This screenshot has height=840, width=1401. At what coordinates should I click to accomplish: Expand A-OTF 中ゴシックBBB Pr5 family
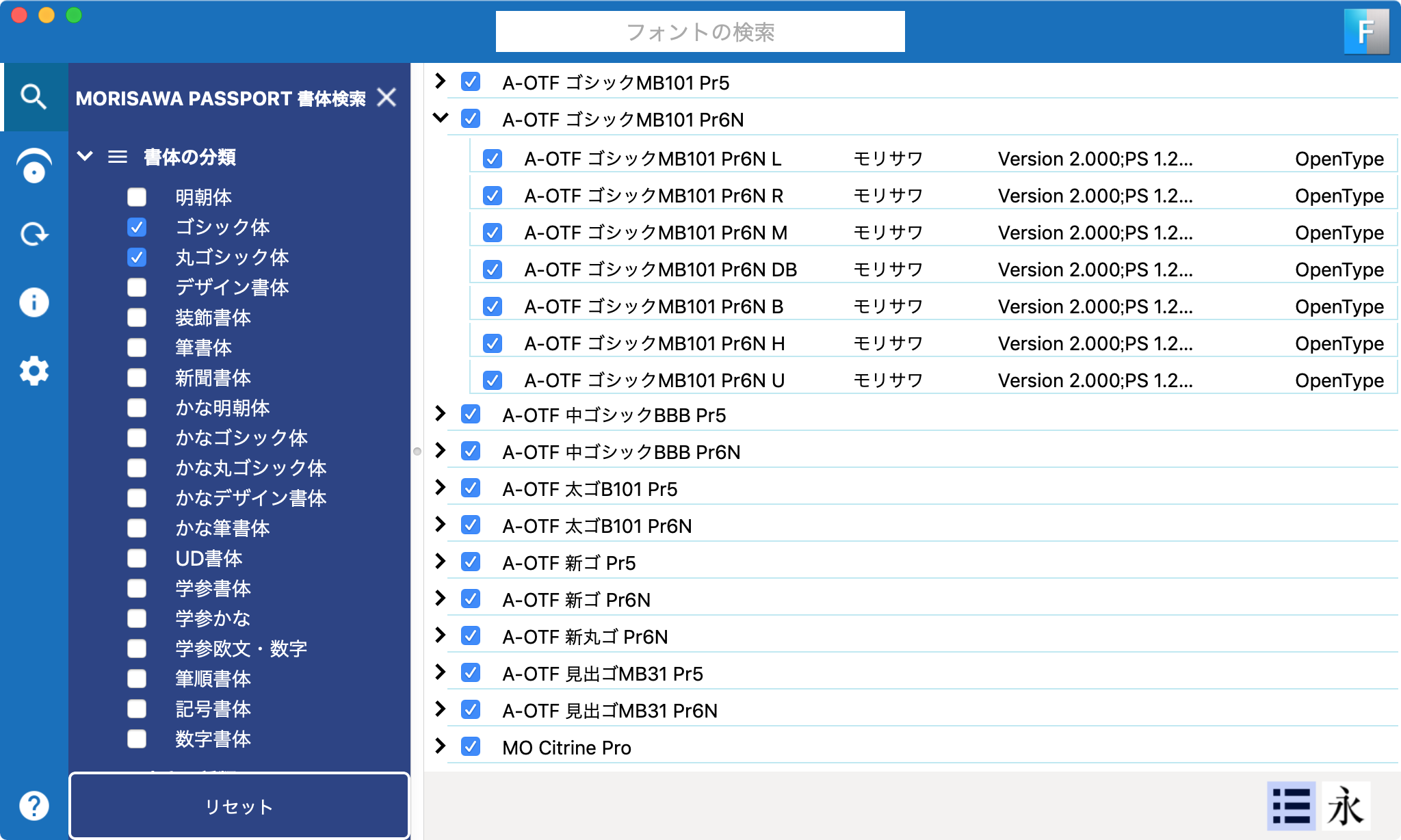coord(441,413)
